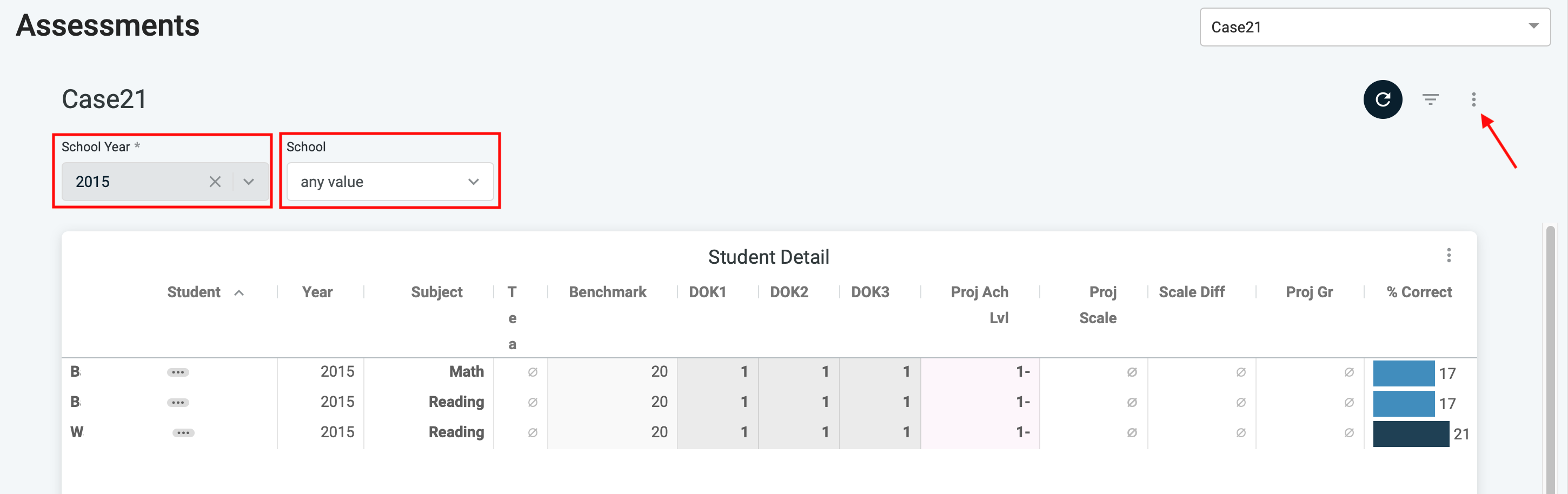Click the Subject column header

(436, 292)
